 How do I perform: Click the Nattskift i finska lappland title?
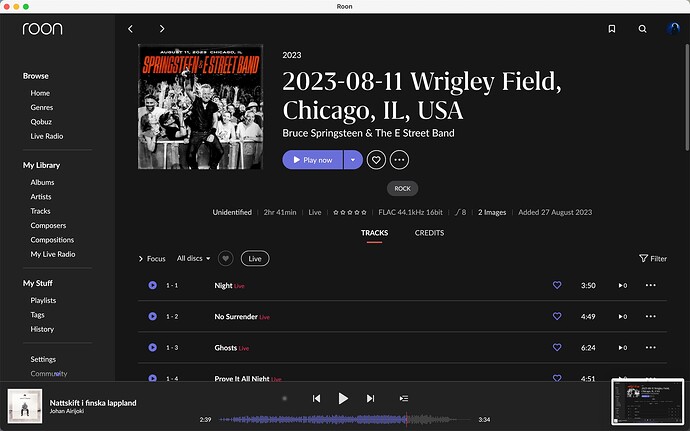click(x=93, y=403)
